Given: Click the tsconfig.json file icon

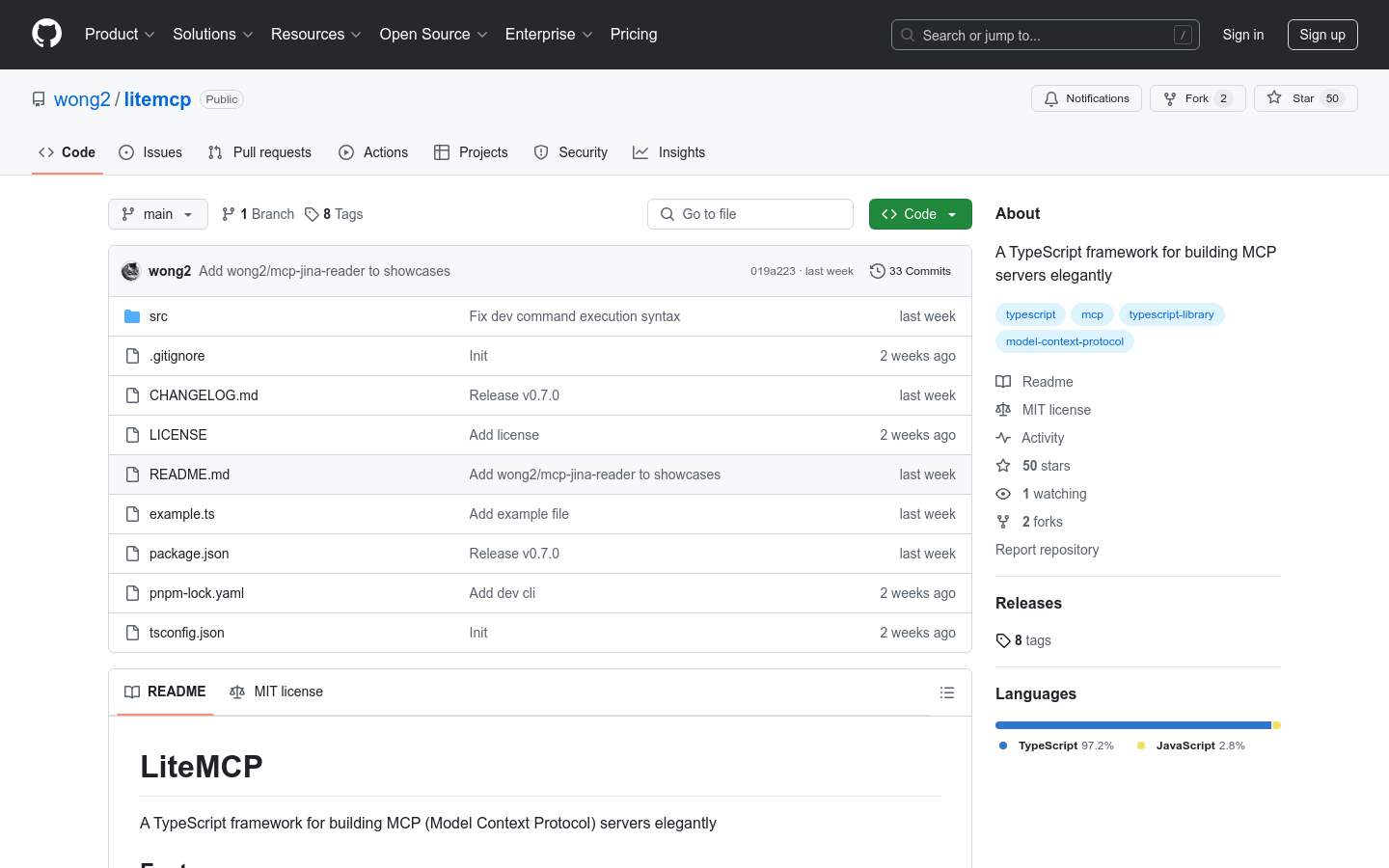Looking at the screenshot, I should tap(132, 633).
